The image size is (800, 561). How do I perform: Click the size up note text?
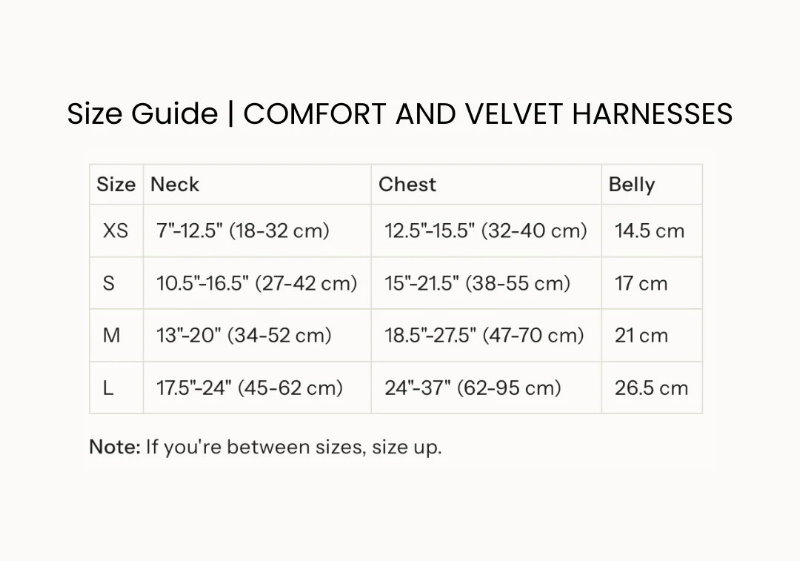click(265, 447)
